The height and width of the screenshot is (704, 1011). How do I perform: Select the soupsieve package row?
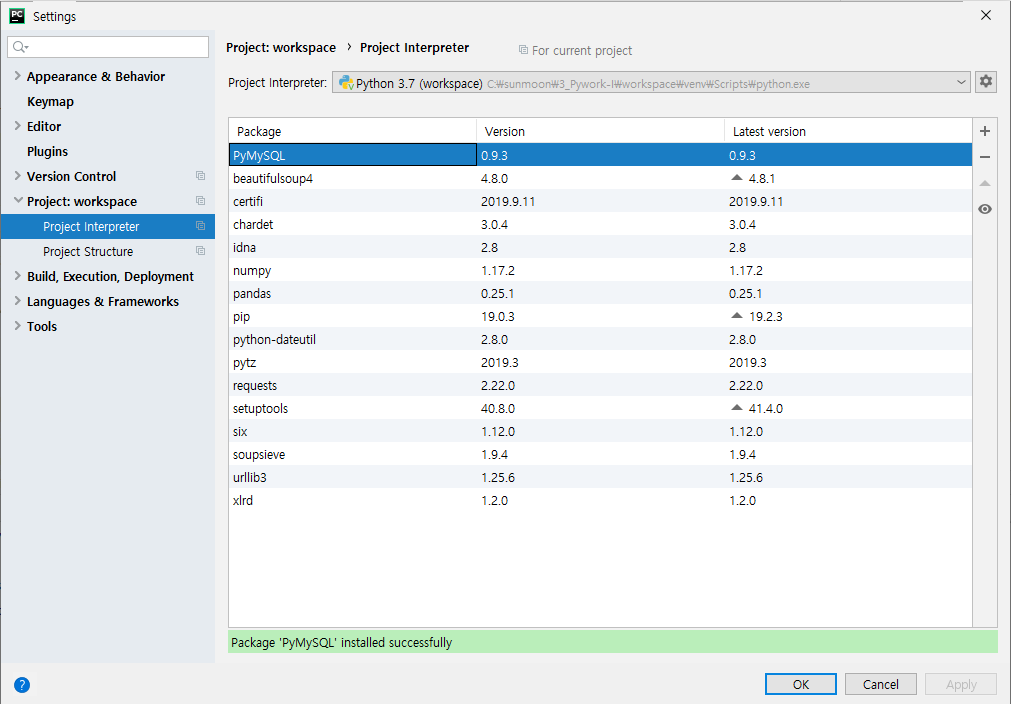tap(600, 454)
